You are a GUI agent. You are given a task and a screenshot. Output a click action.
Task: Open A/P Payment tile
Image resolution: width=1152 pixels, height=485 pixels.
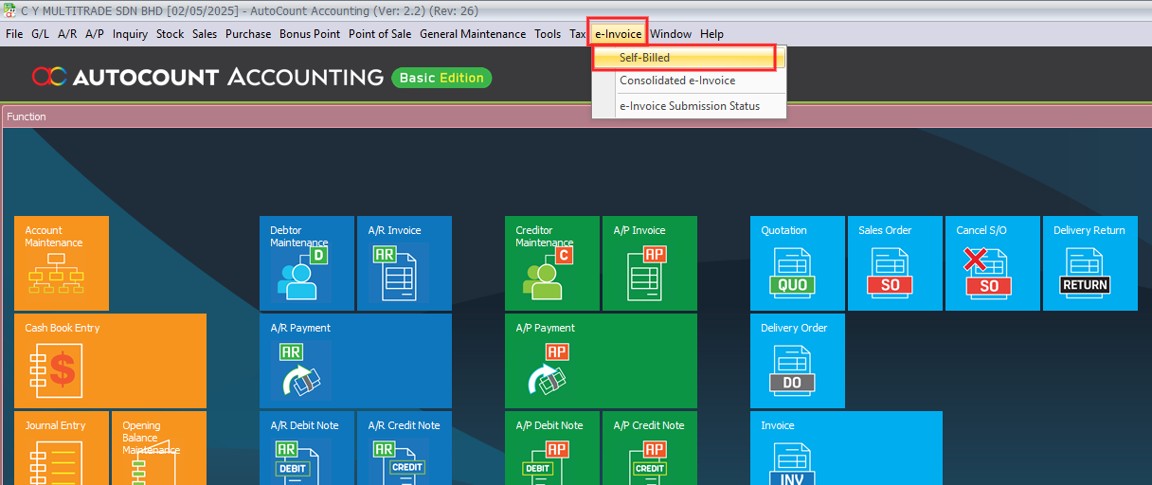coord(600,360)
